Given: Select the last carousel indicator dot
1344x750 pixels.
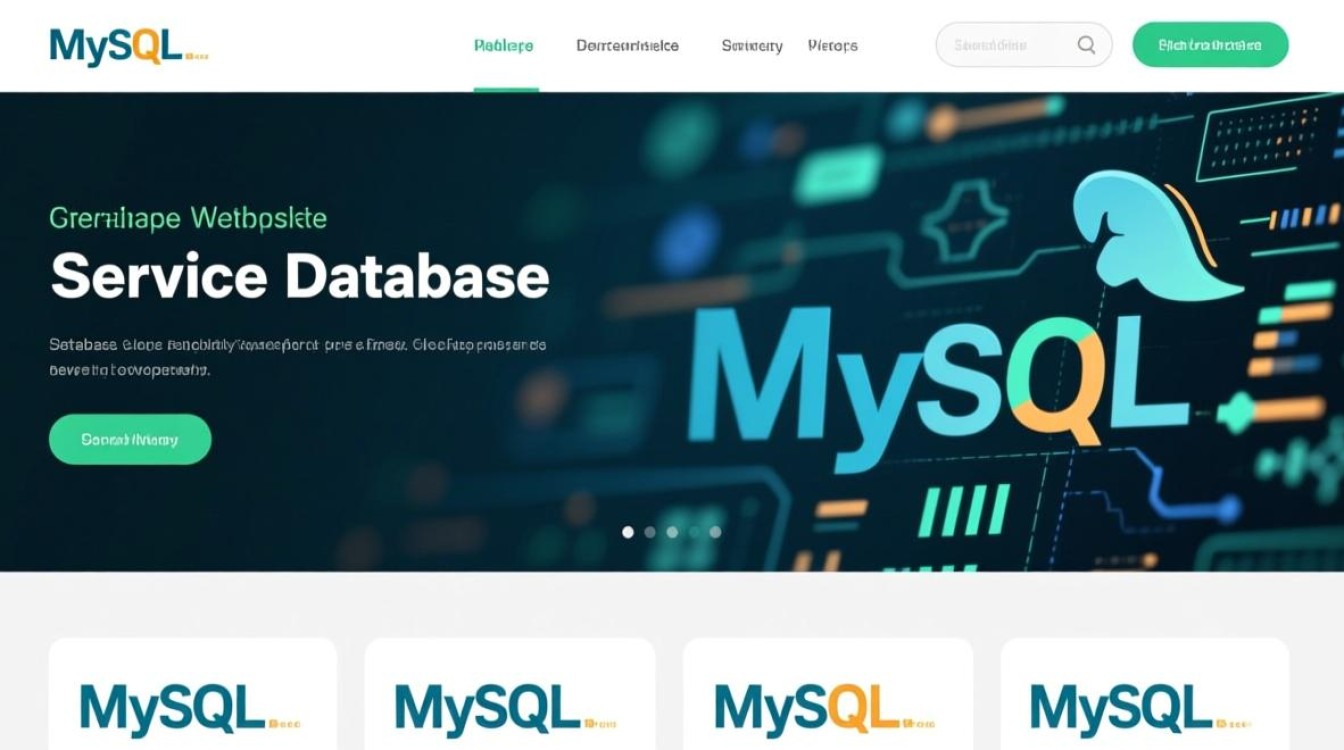Looking at the screenshot, I should [x=715, y=532].
